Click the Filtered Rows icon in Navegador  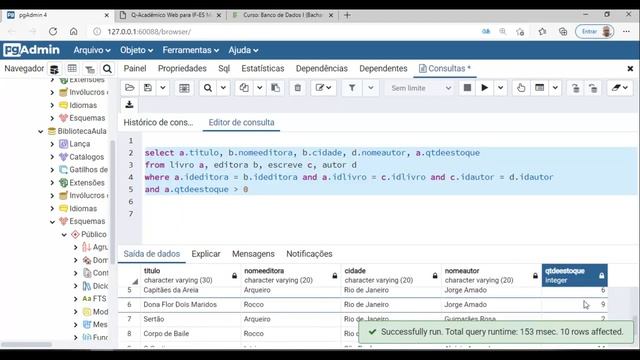pos(90,69)
